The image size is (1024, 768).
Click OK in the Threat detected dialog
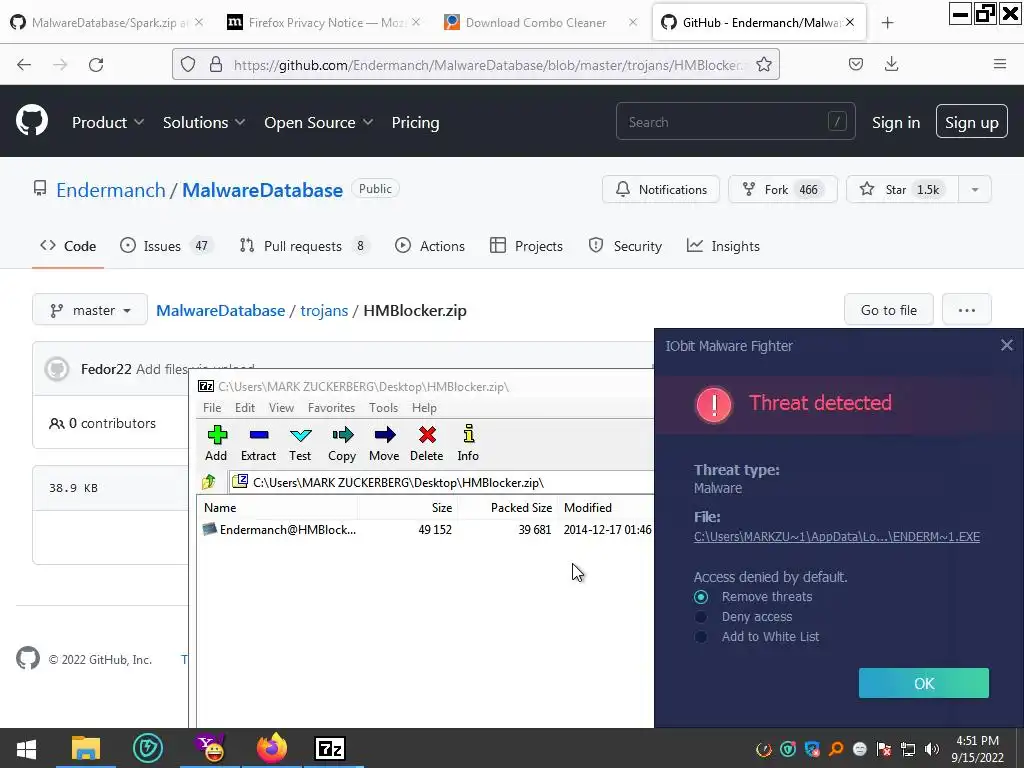pyautogui.click(x=923, y=683)
